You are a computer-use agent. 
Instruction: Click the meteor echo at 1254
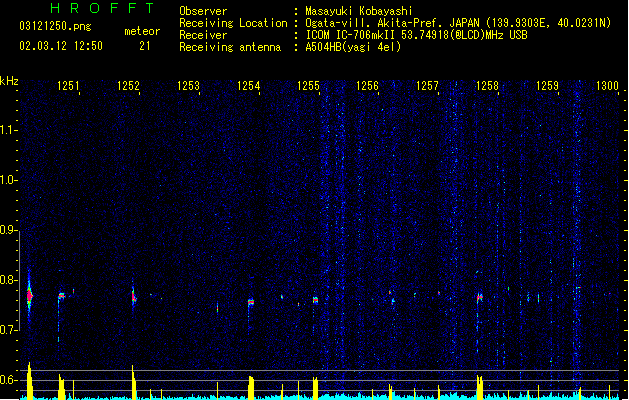click(x=251, y=302)
